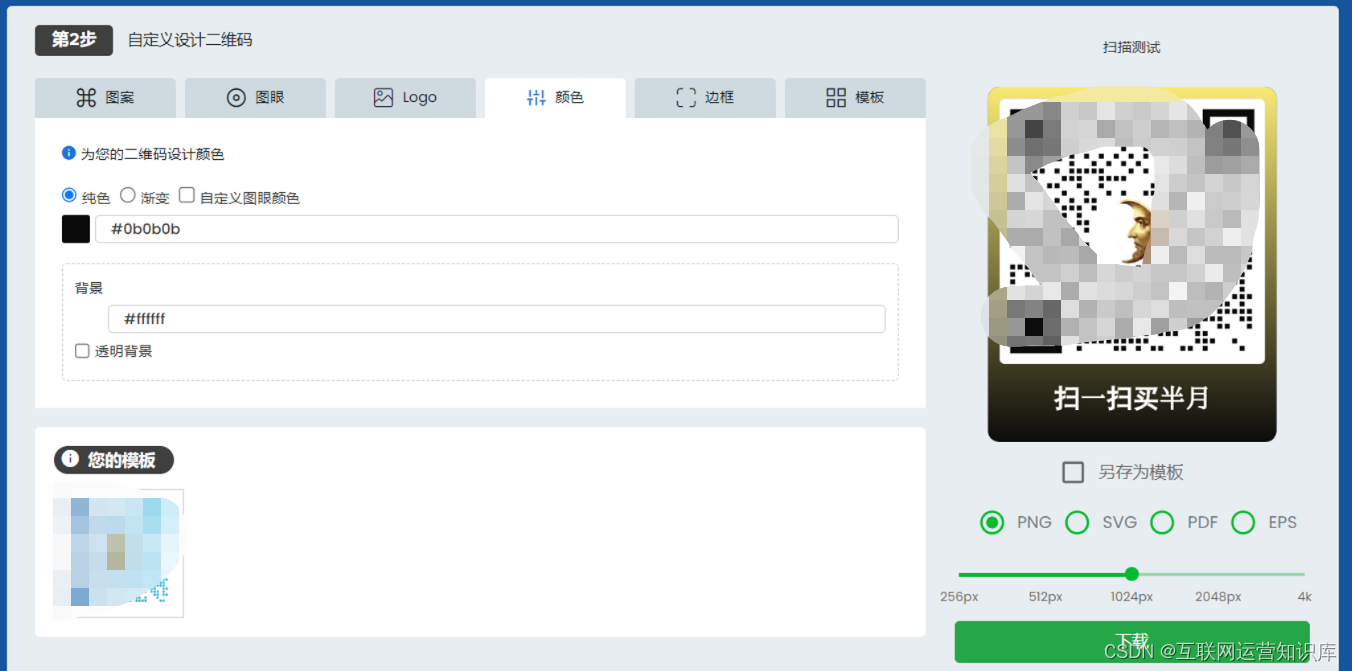1352x671 pixels.
Task: Tick the 透明背景 transparent background checkbox
Action: (82, 351)
